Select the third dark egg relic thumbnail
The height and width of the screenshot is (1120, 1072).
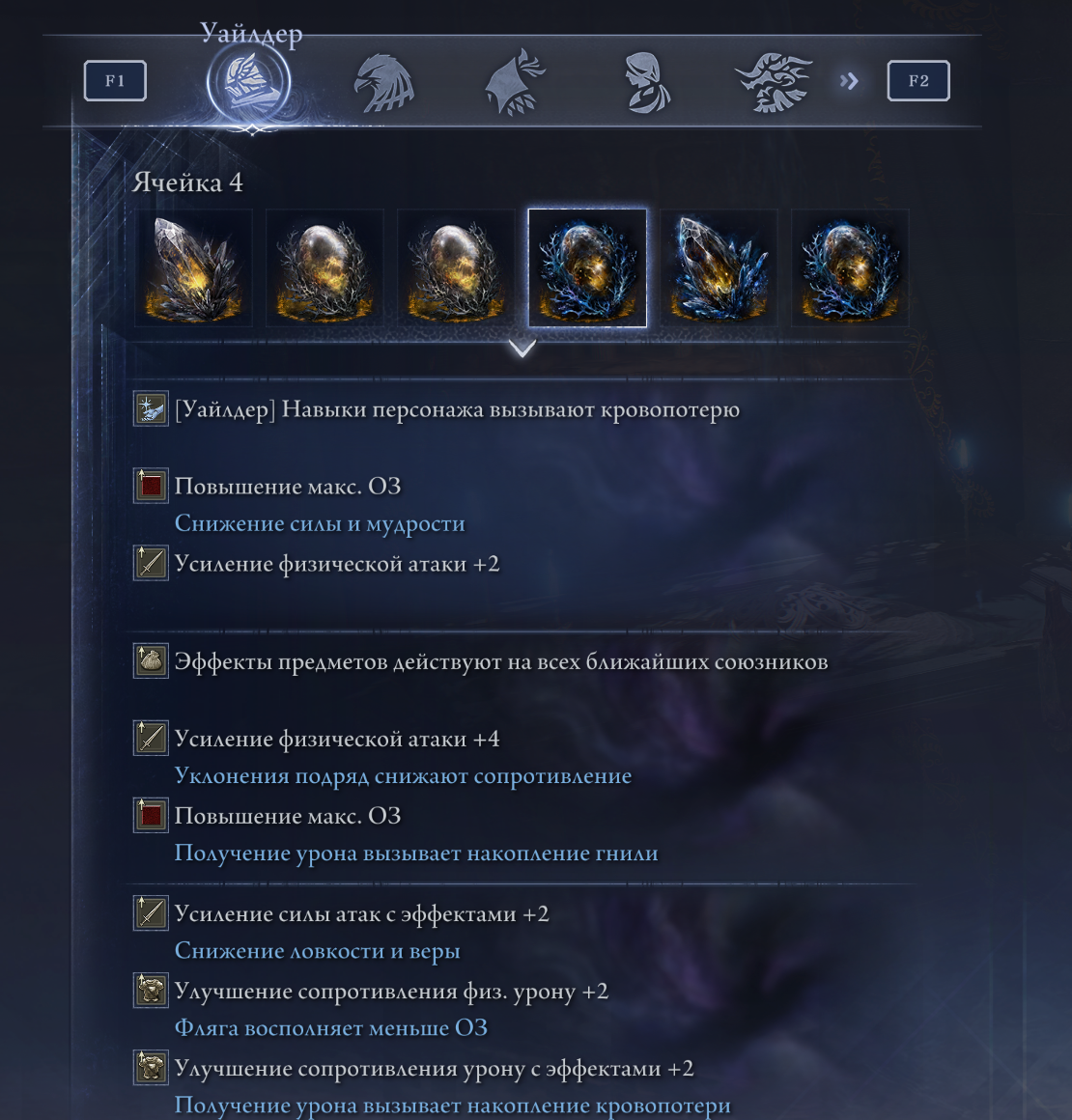click(x=456, y=267)
